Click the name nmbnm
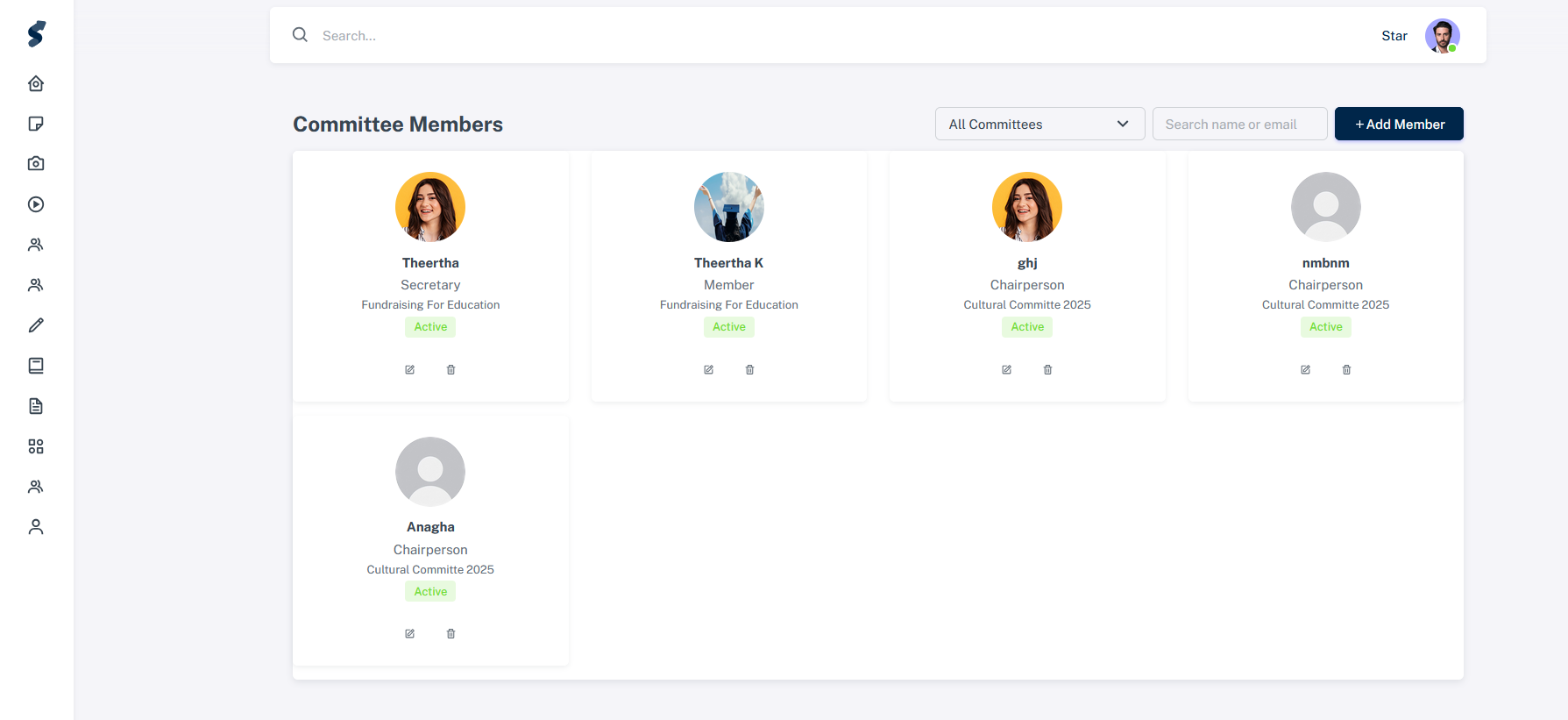1568x720 pixels. pos(1326,263)
